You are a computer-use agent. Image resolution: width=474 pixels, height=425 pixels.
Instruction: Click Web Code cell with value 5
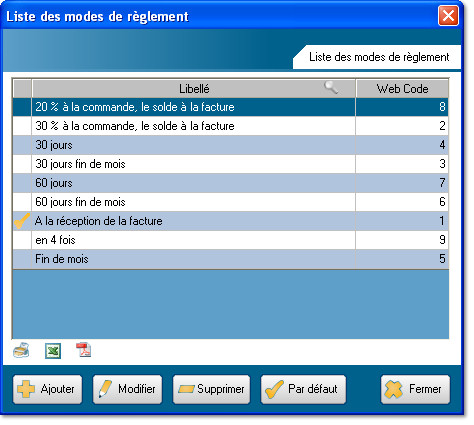pos(402,259)
